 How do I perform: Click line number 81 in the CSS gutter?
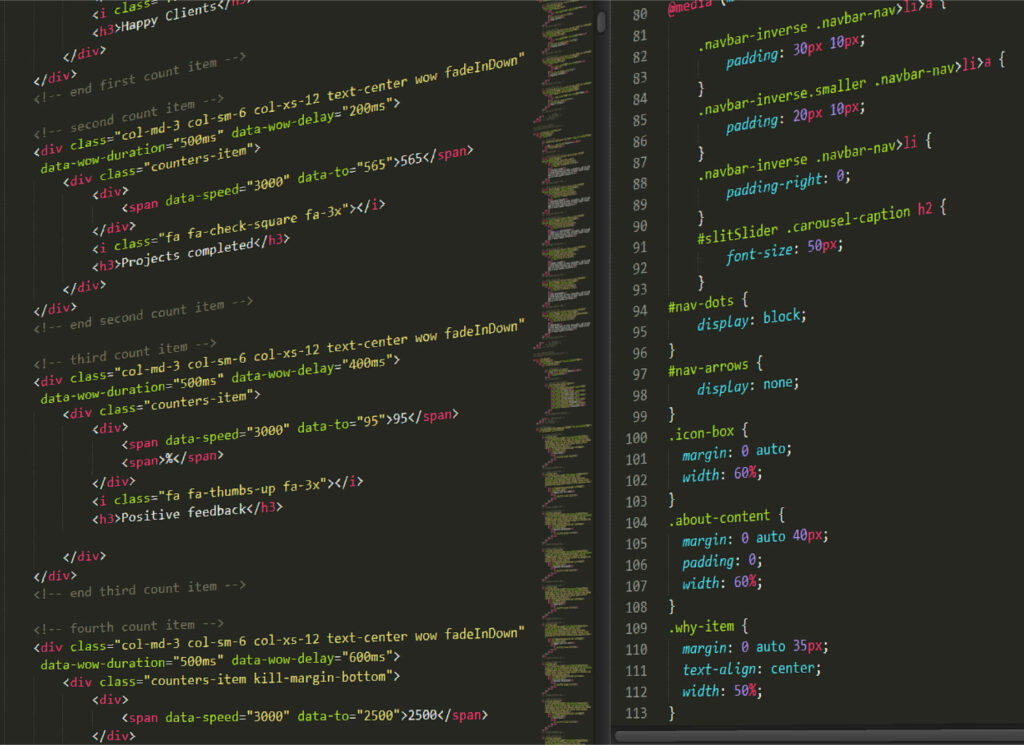click(639, 35)
